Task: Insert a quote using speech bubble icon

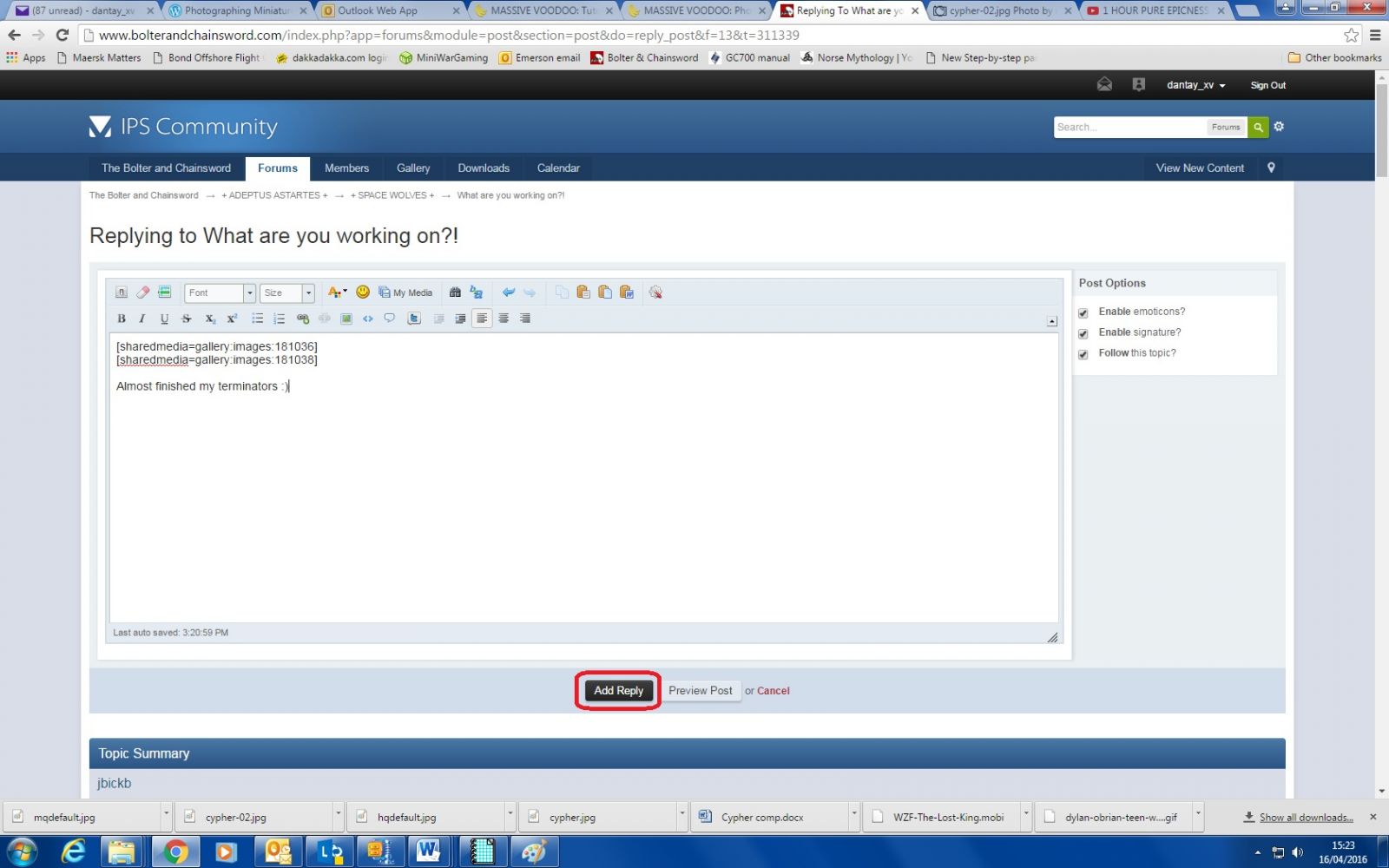Action: (390, 319)
